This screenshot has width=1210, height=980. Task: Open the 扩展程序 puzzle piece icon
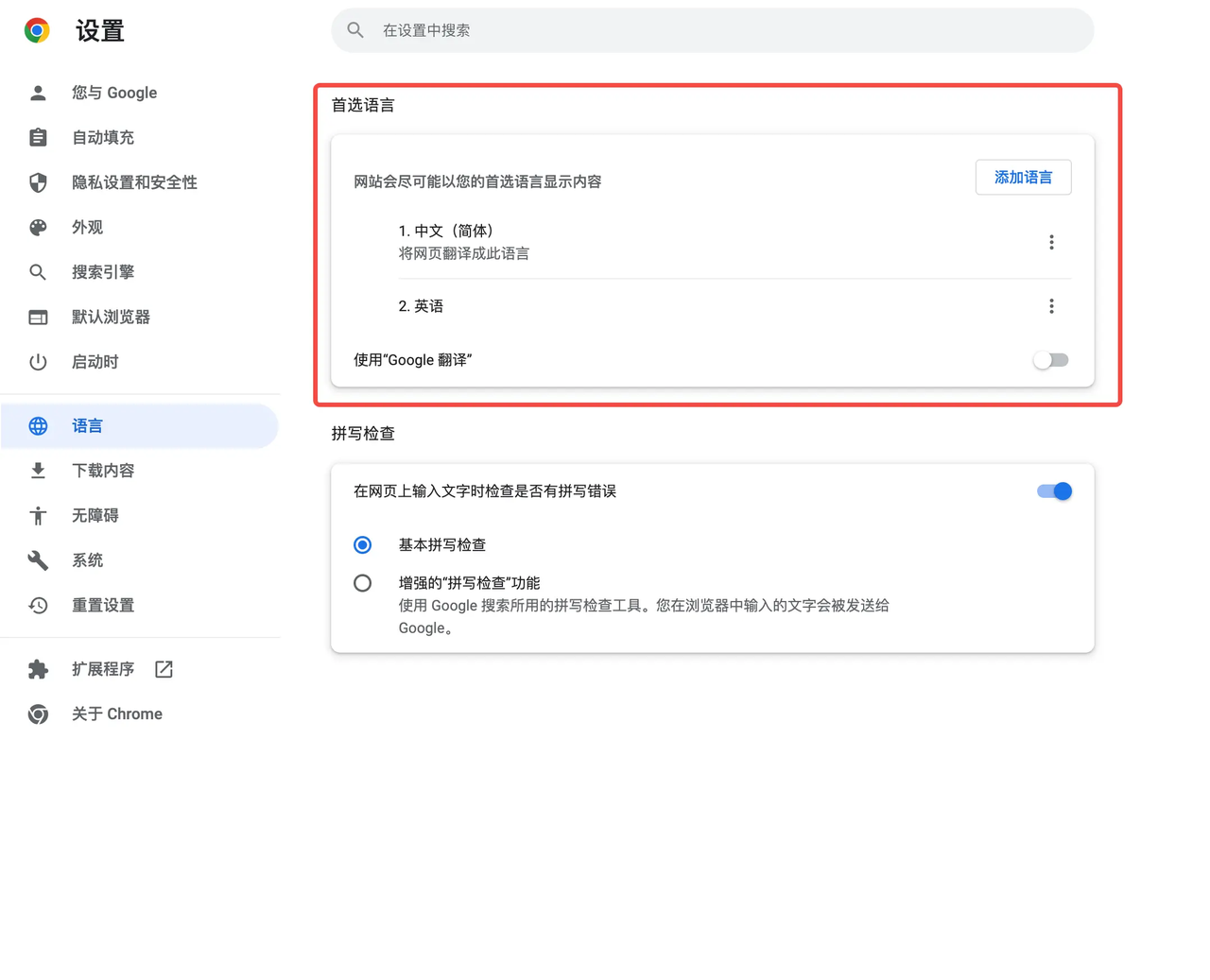(38, 668)
